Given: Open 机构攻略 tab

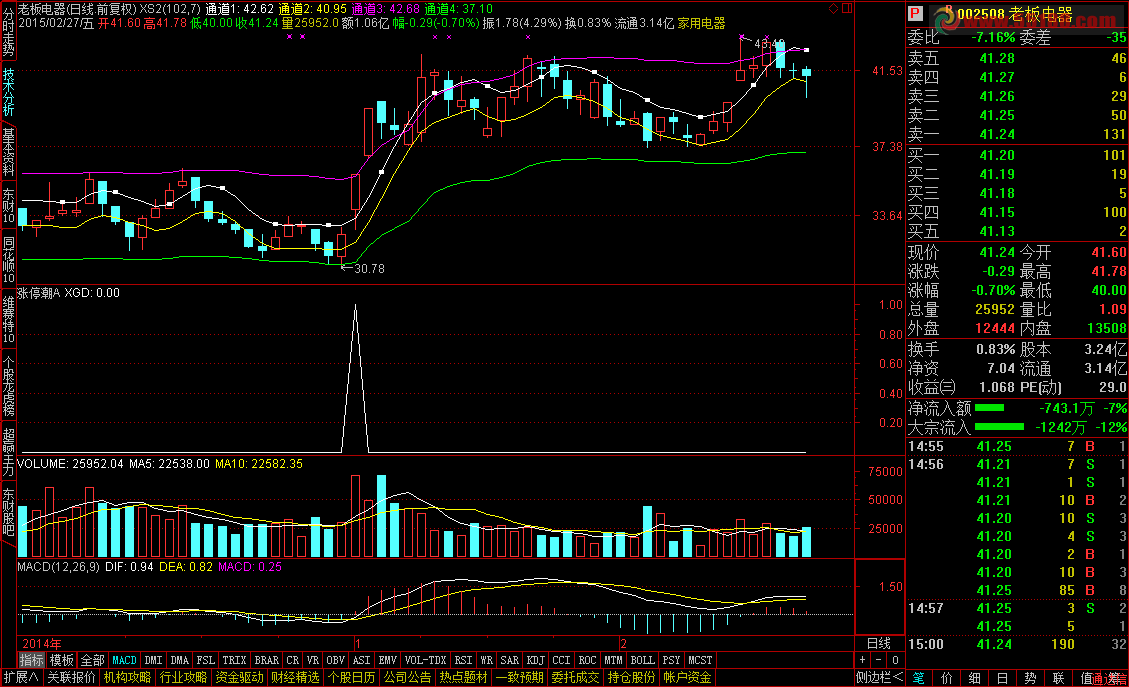Looking at the screenshot, I should [127, 678].
